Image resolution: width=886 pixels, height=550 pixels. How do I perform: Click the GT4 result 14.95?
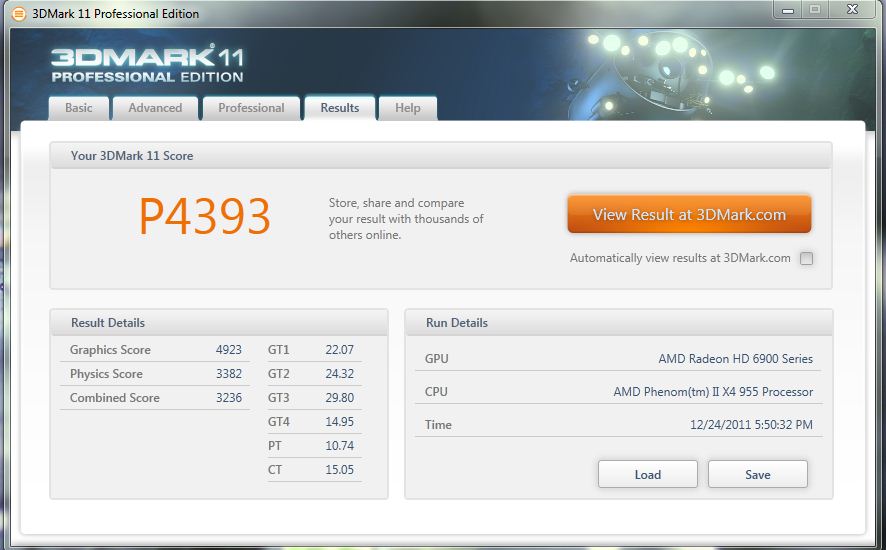pyautogui.click(x=340, y=422)
